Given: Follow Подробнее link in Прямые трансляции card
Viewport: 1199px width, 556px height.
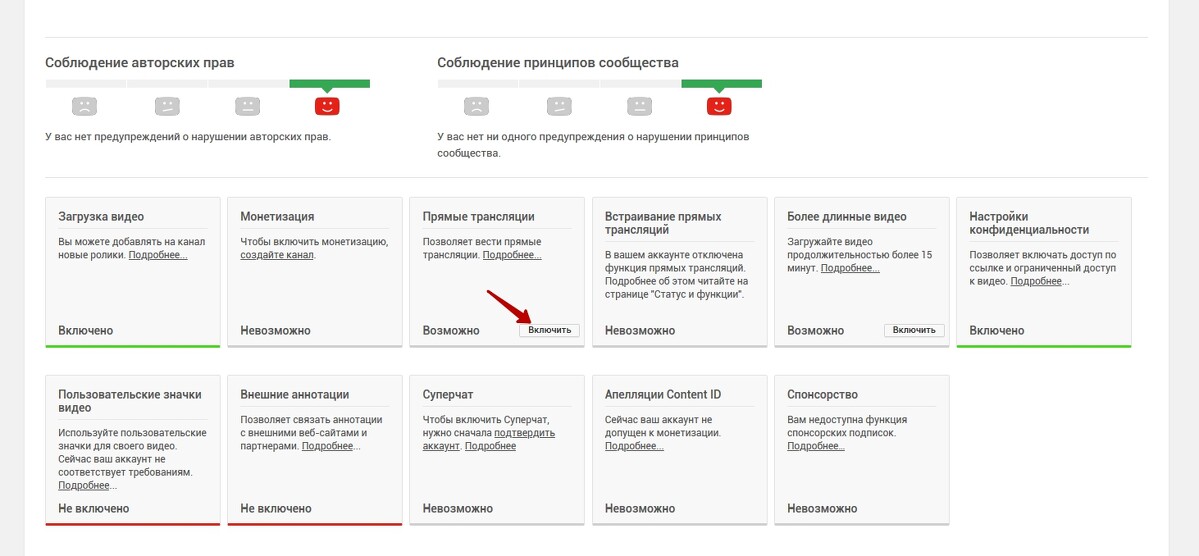Looking at the screenshot, I should (x=511, y=255).
